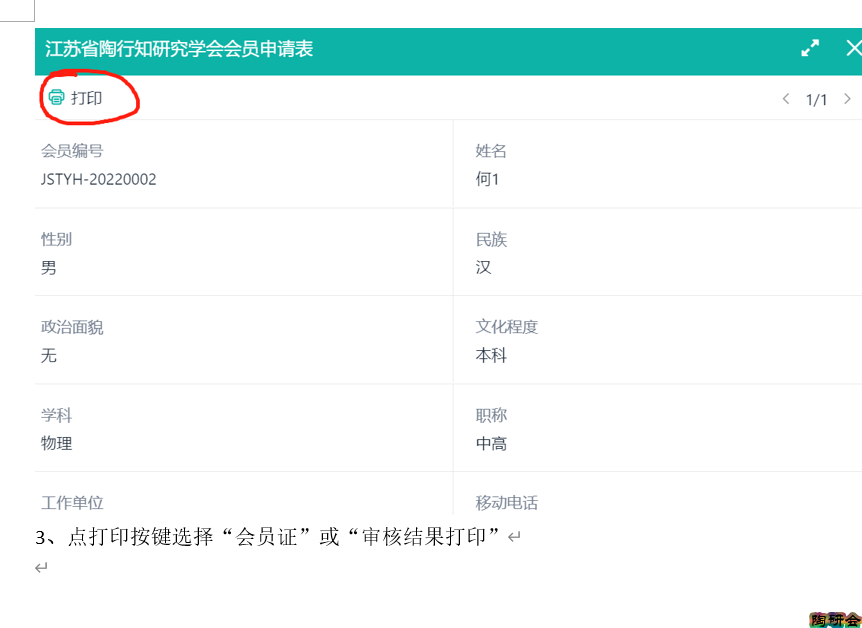This screenshot has height=628, width=862.
Task: Click the title 江苏省陶行知研究学会会员申请表
Action: point(179,49)
